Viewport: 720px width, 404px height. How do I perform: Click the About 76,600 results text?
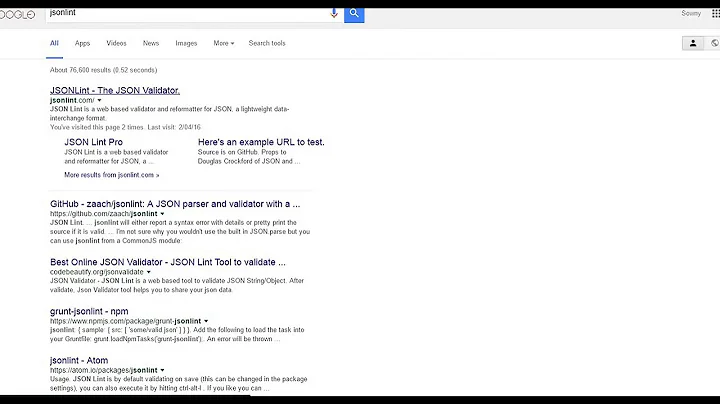(103, 70)
